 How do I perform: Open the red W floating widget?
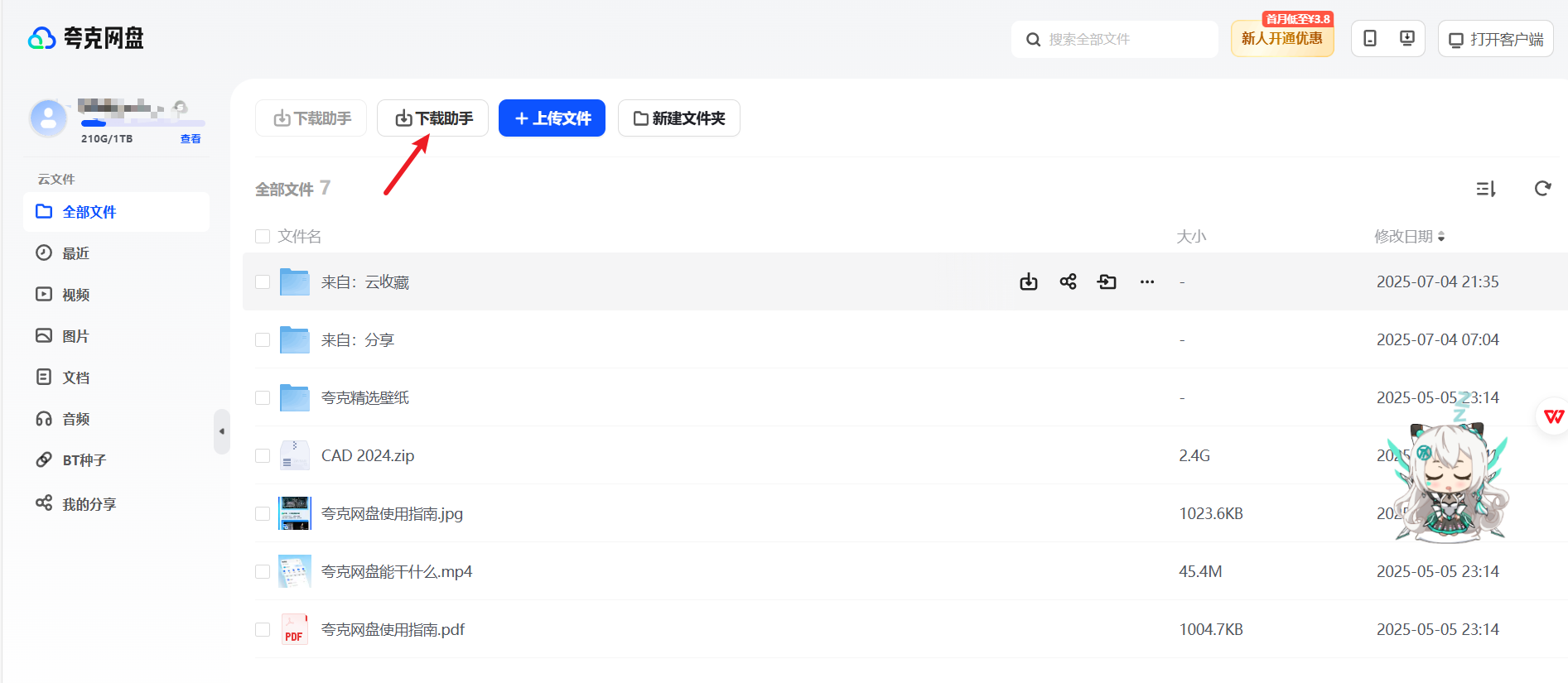[x=1553, y=416]
